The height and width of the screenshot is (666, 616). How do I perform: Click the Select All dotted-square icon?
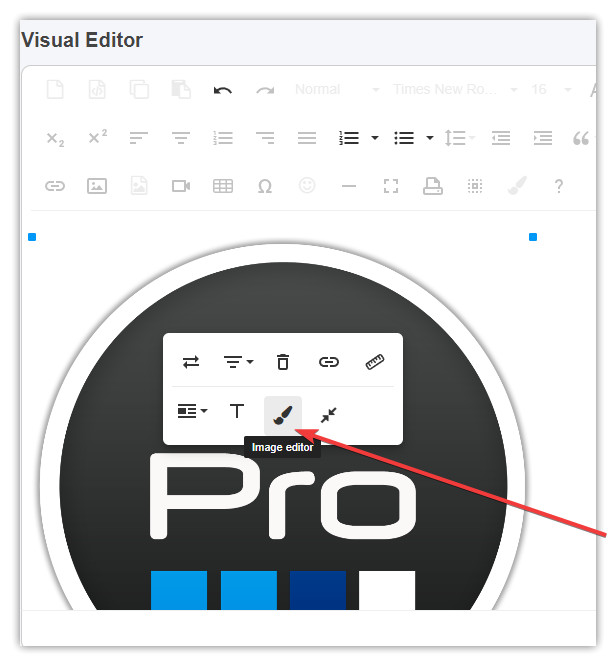[x=475, y=186]
